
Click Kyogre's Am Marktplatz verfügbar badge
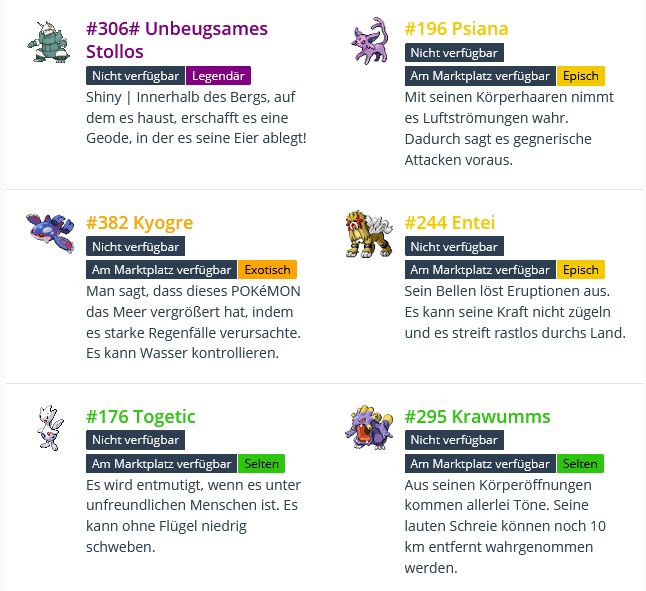162,269
